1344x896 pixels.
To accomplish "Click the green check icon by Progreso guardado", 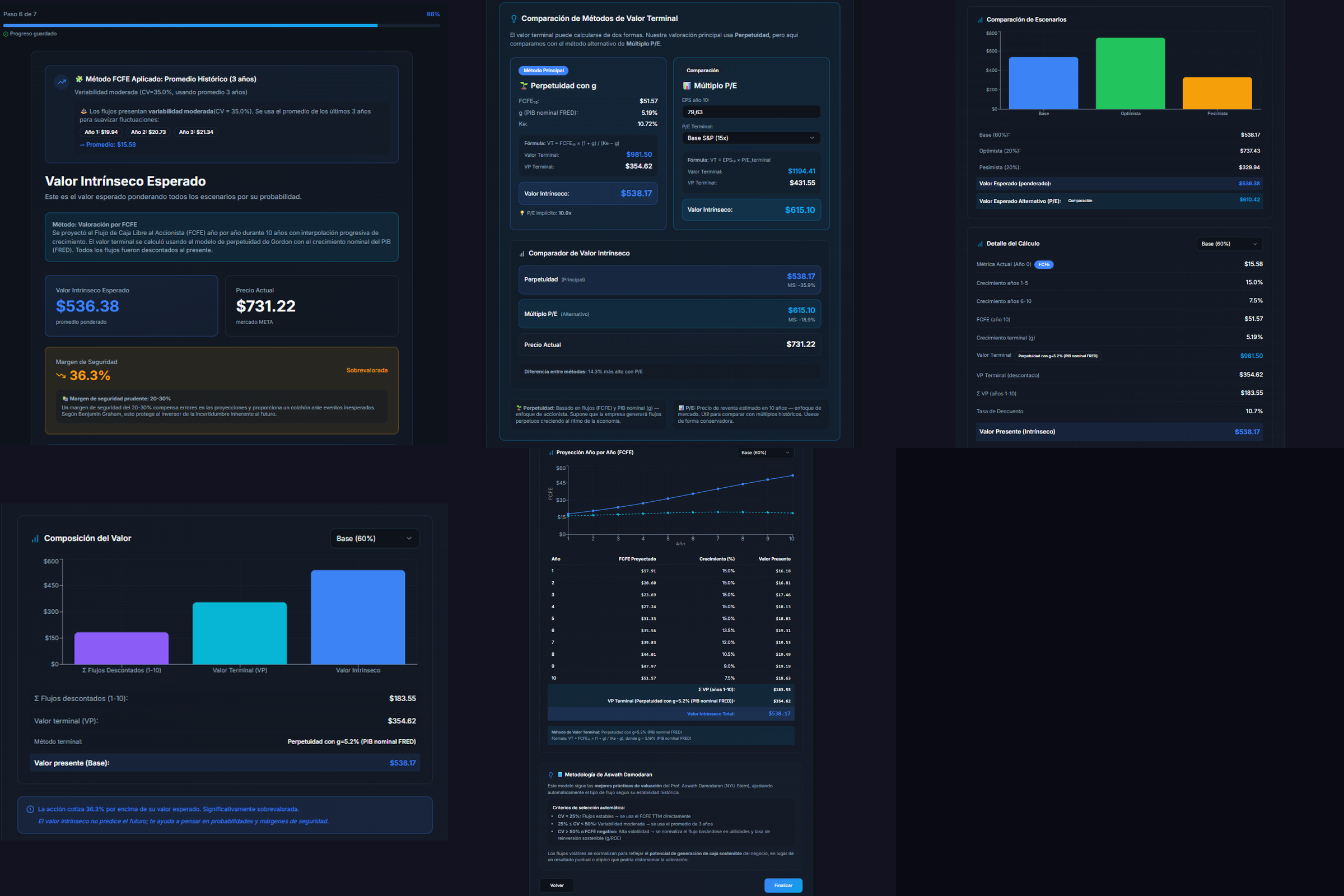I will pyautogui.click(x=6, y=34).
